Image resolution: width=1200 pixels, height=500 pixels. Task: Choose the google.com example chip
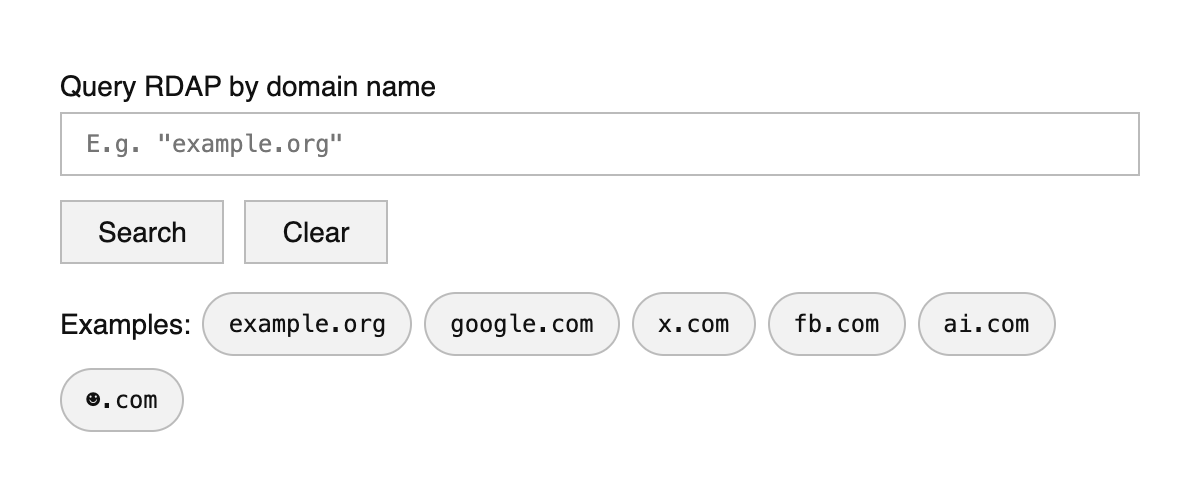pos(522,324)
